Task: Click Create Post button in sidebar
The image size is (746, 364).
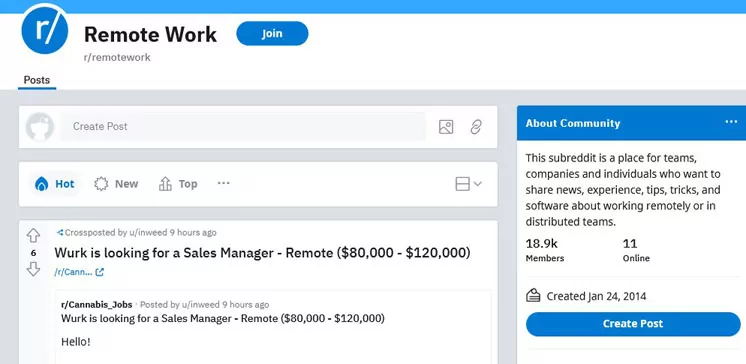Action: pyautogui.click(x=633, y=324)
